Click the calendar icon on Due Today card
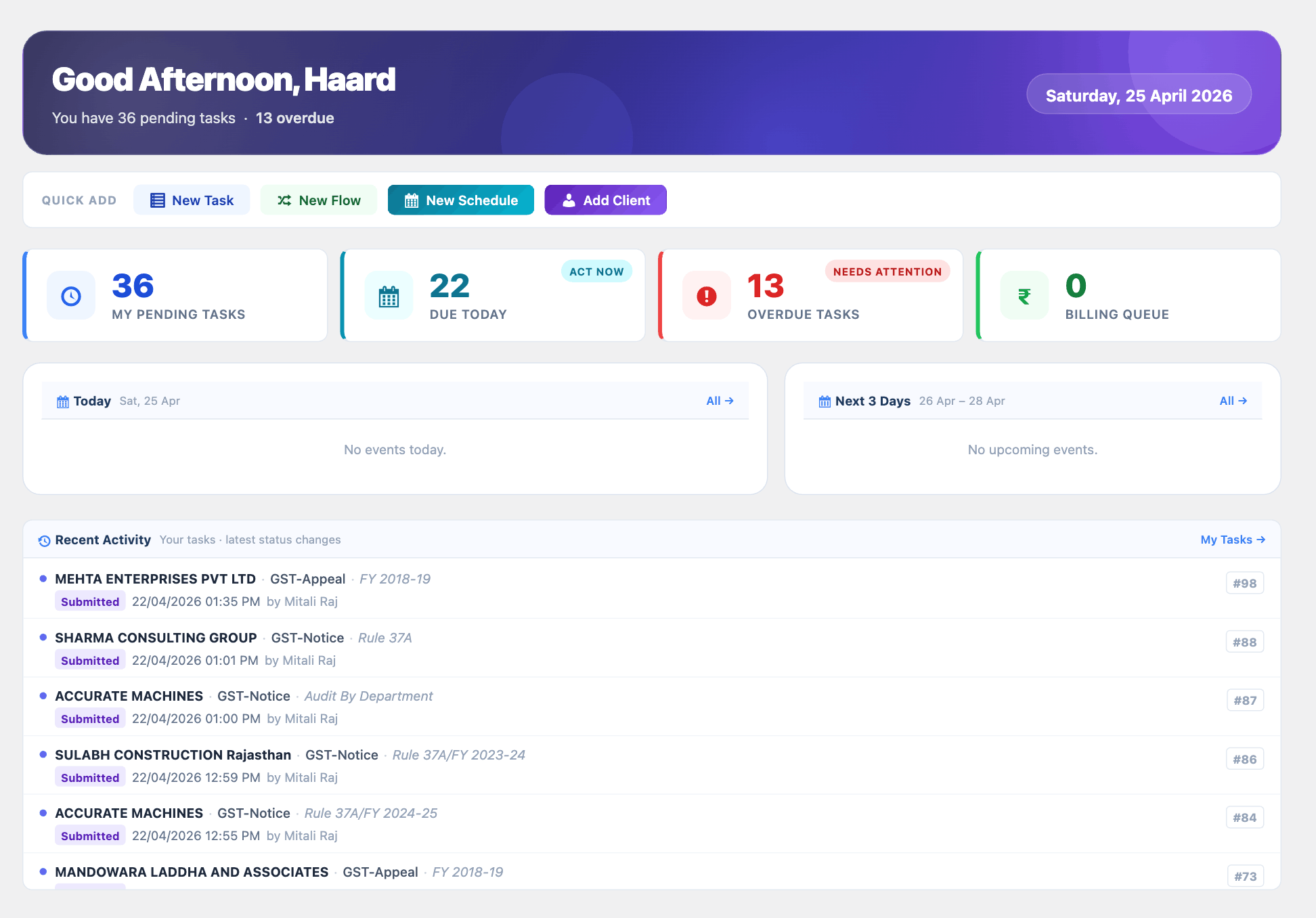 [389, 296]
